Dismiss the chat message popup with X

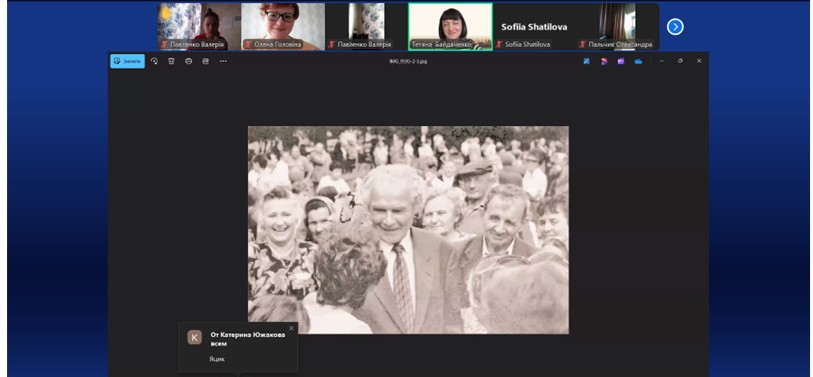[291, 328]
